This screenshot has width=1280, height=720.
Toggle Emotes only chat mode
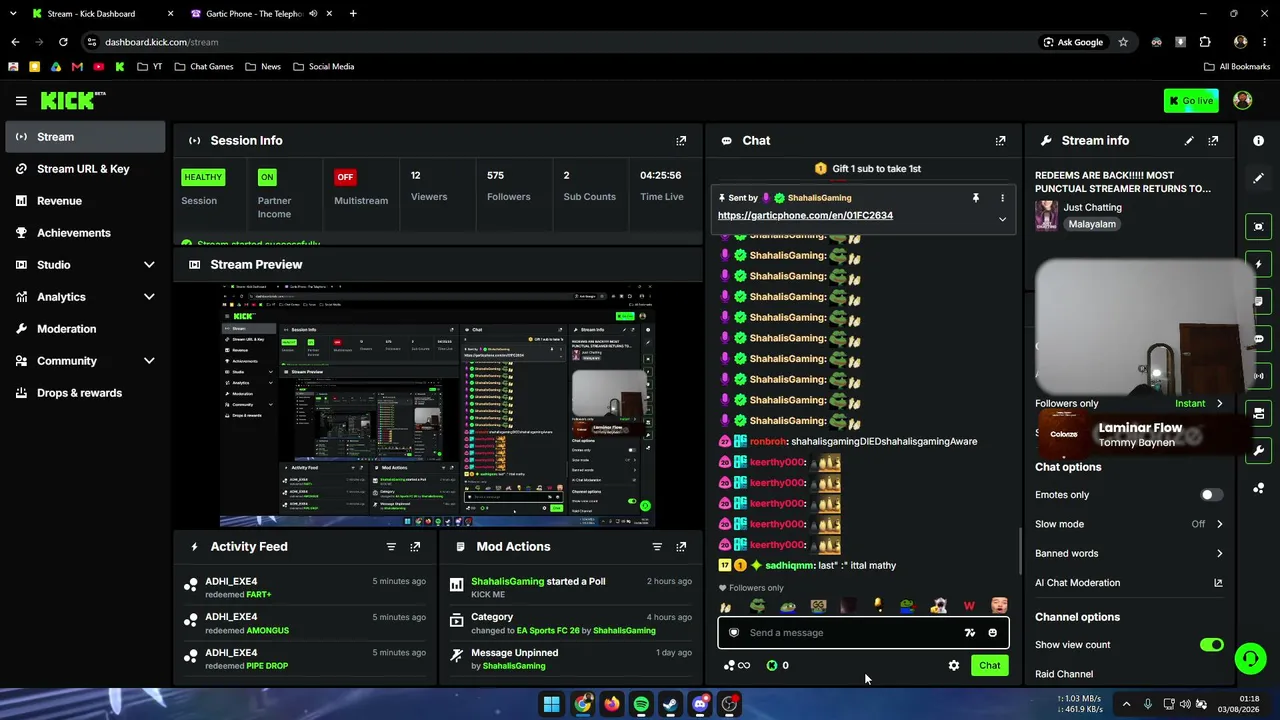(1212, 495)
